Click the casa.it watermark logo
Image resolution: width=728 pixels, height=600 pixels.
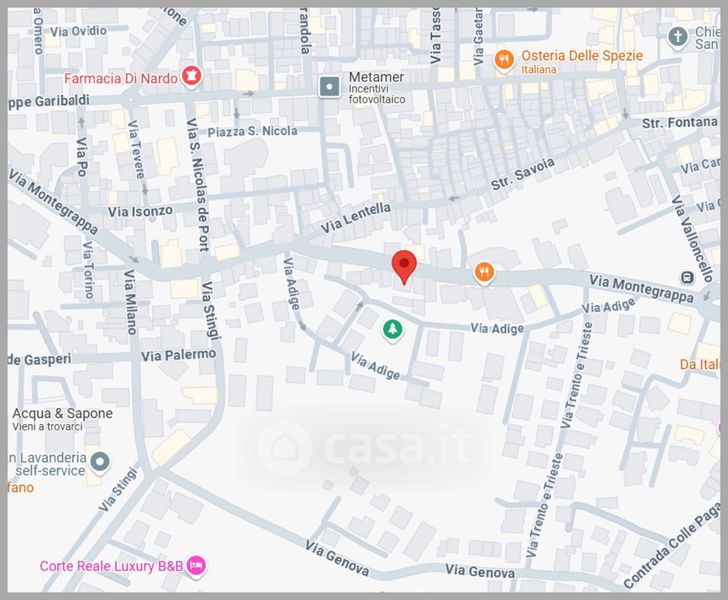364,447
